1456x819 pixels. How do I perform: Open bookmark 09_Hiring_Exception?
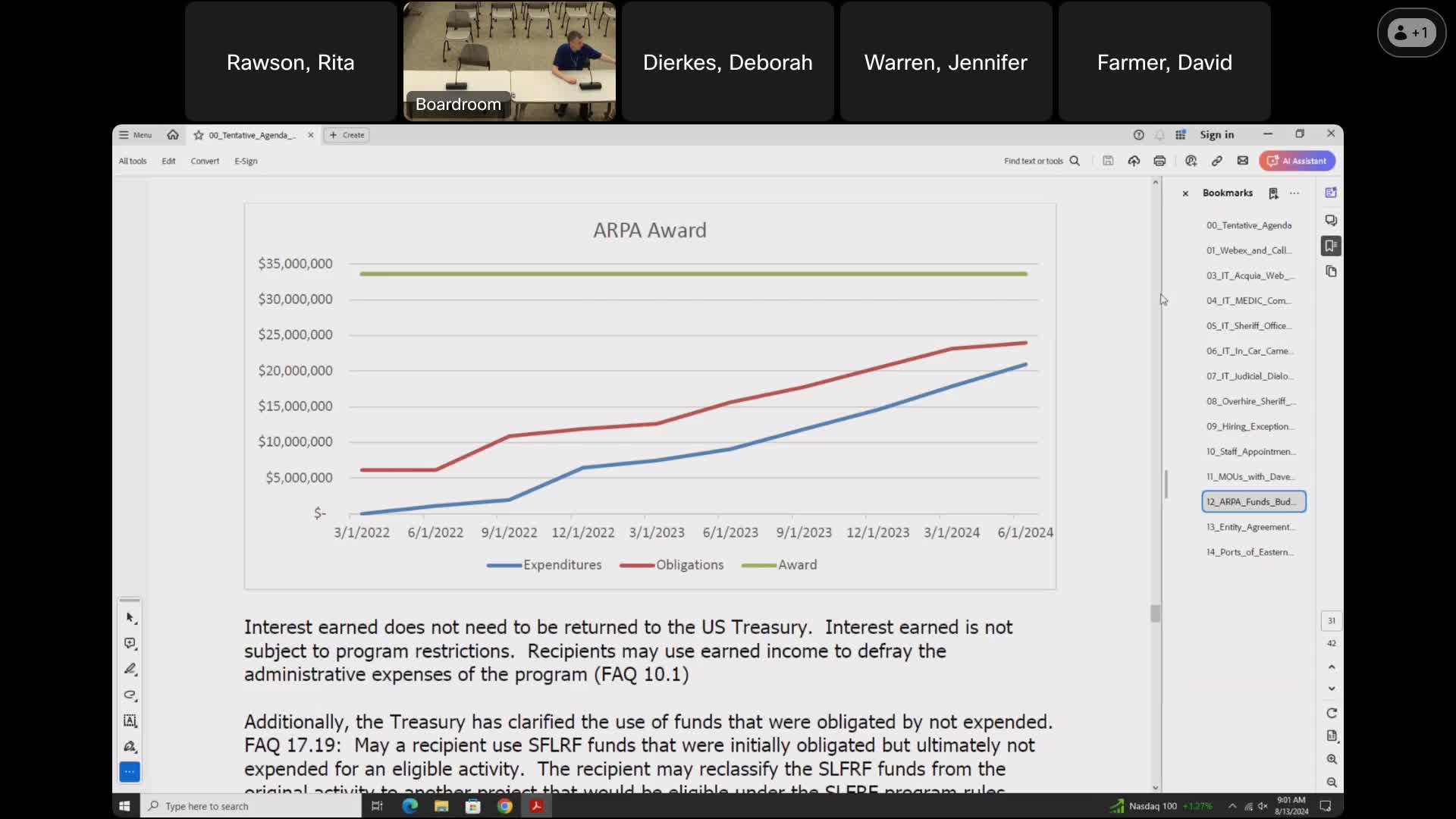(1249, 426)
